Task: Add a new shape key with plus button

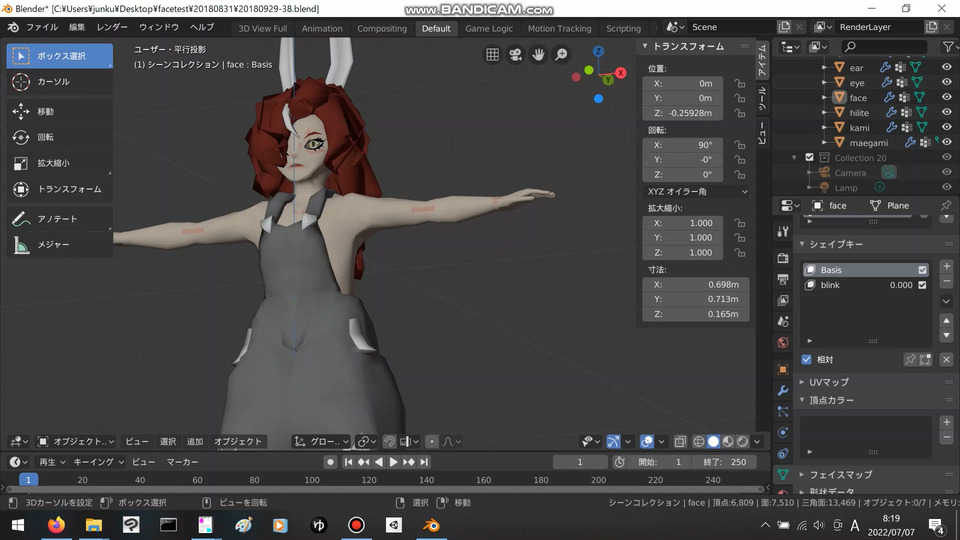Action: click(x=946, y=266)
